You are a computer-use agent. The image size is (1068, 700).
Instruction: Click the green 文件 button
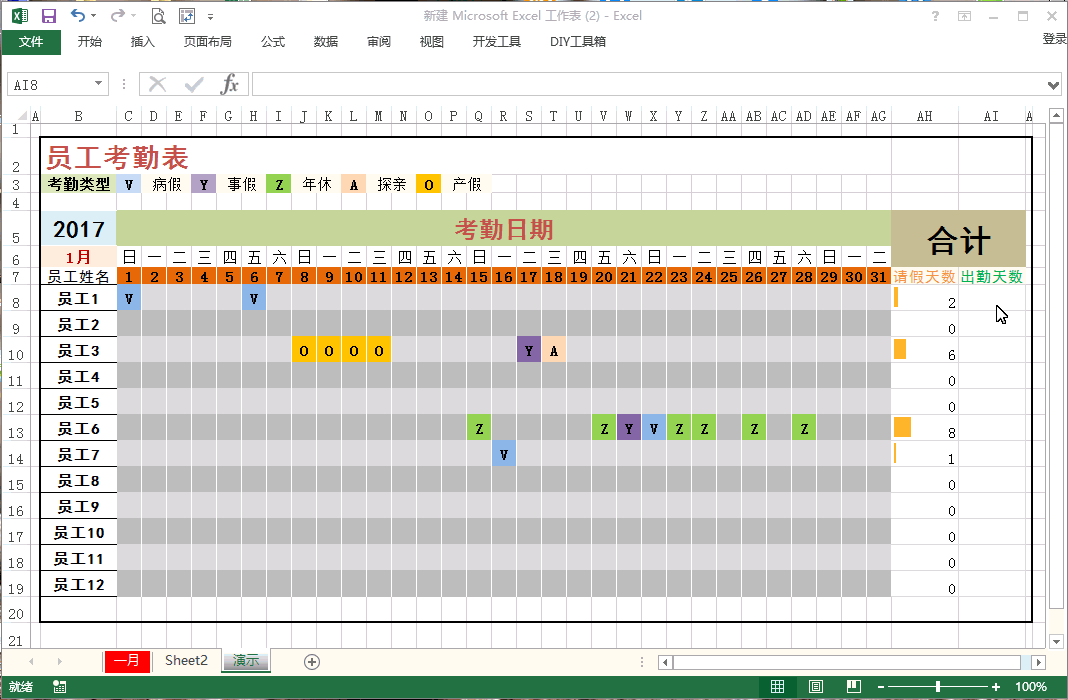31,41
